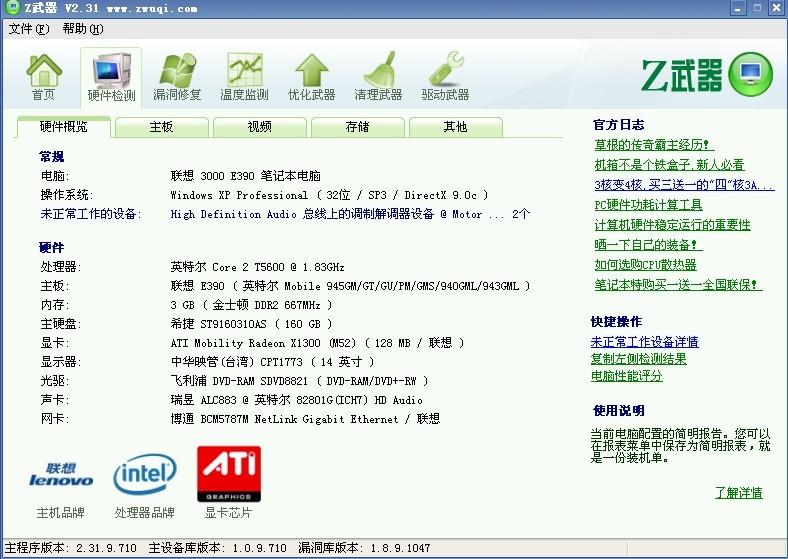Click the 主机品牌 caption
788x559 pixels.
(61, 513)
